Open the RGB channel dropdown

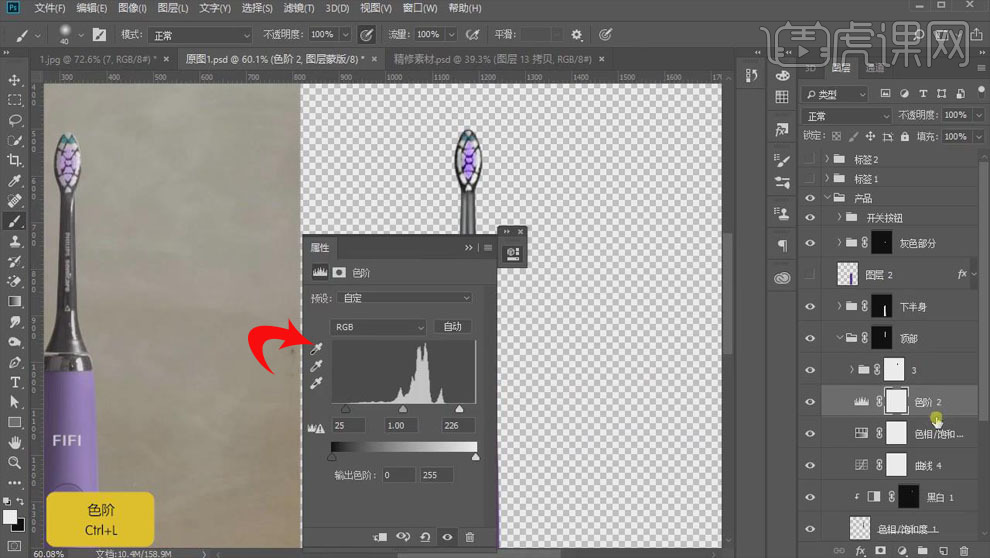(x=379, y=327)
